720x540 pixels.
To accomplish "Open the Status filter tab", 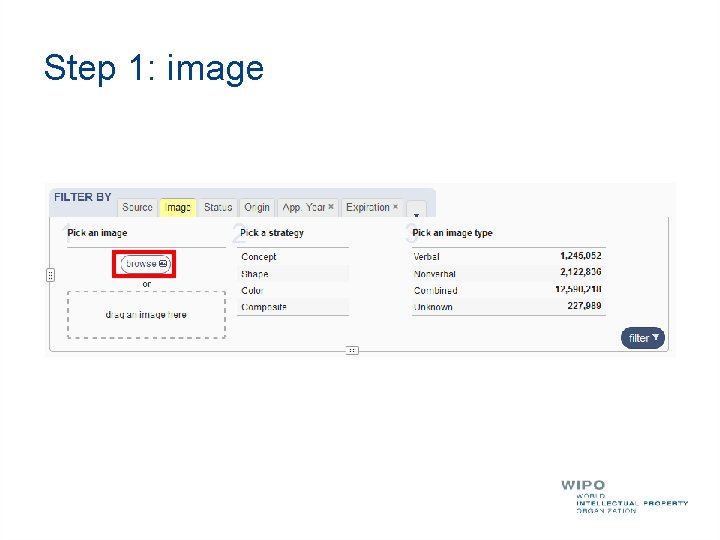I will pyautogui.click(x=218, y=208).
